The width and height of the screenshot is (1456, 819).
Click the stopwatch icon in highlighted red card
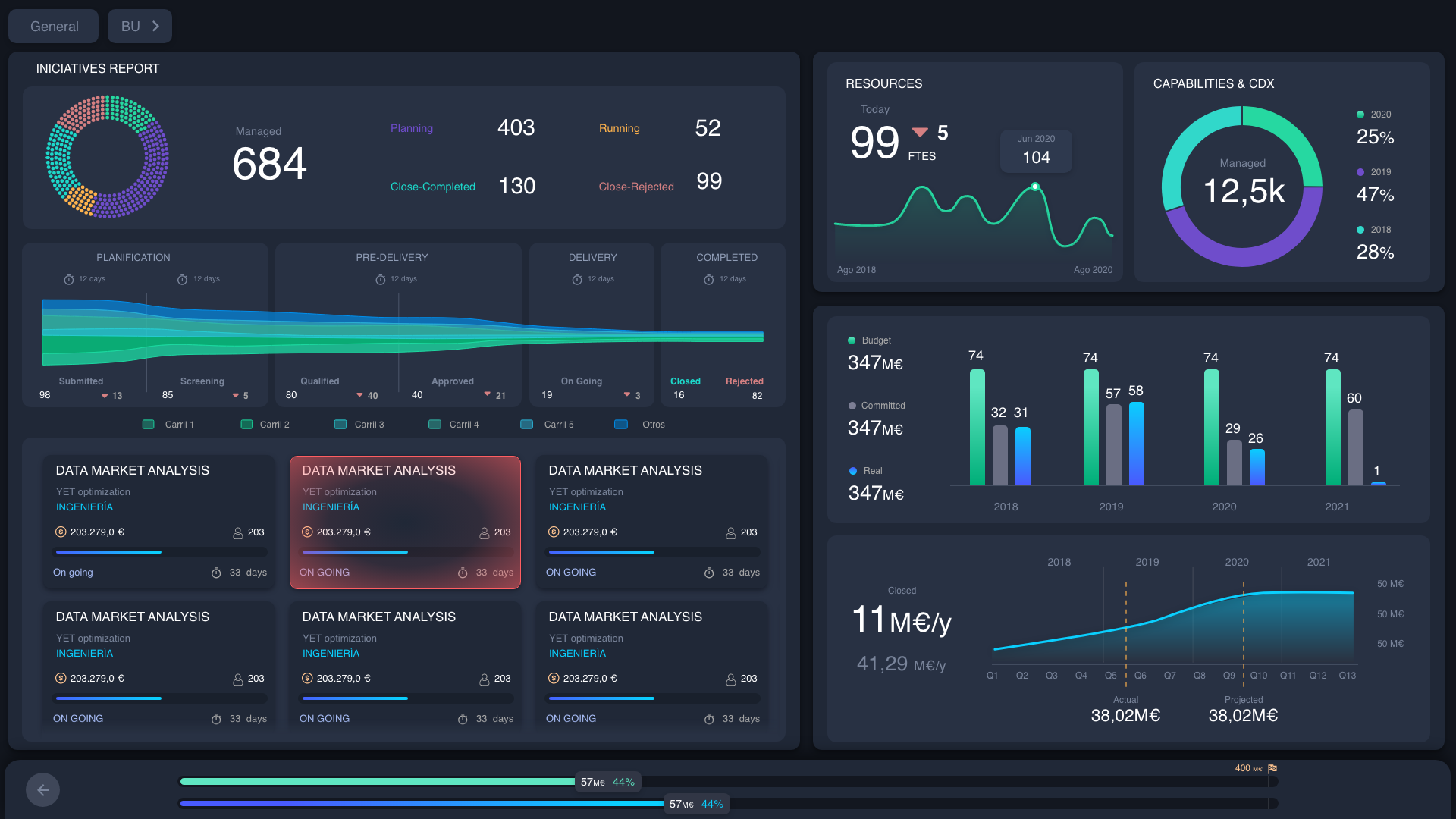tap(463, 573)
